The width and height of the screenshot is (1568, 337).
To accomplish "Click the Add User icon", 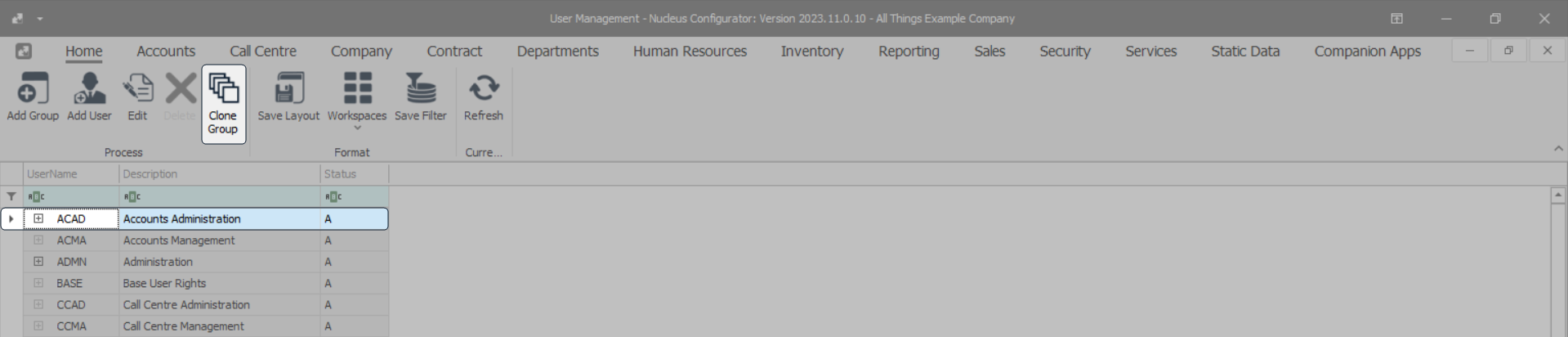I will coord(89,88).
